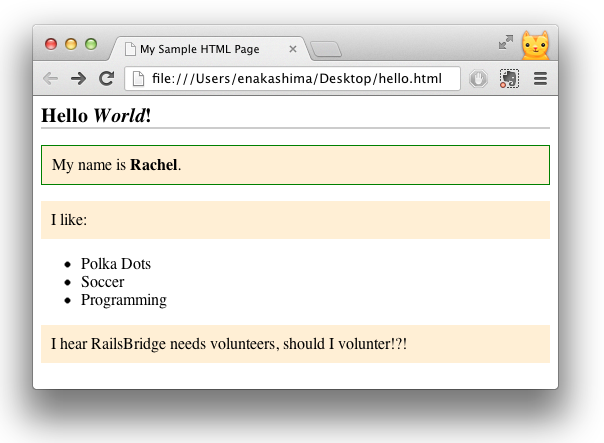
Task: Click the browser back arrow
Action: (50, 78)
